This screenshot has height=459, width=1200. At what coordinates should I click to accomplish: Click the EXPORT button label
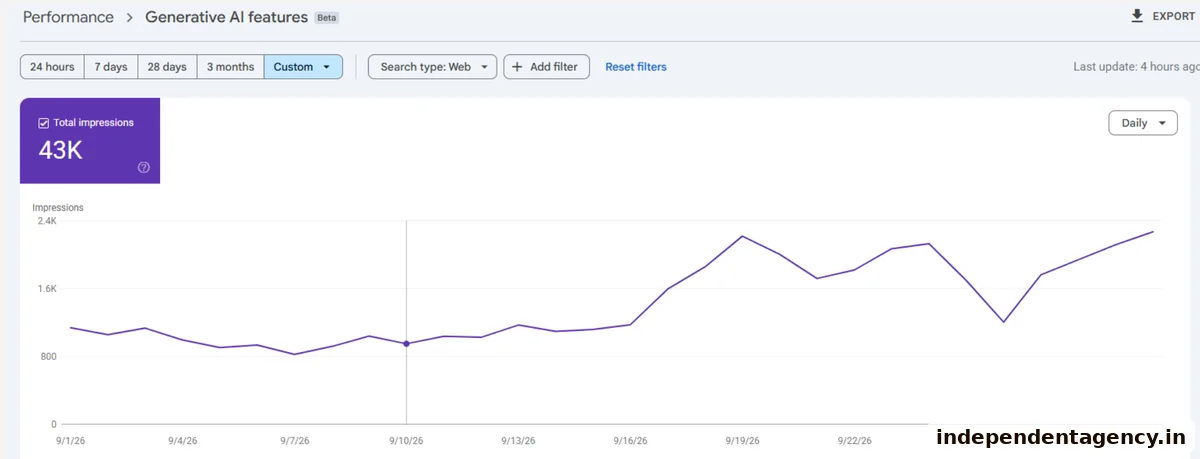tap(1174, 16)
